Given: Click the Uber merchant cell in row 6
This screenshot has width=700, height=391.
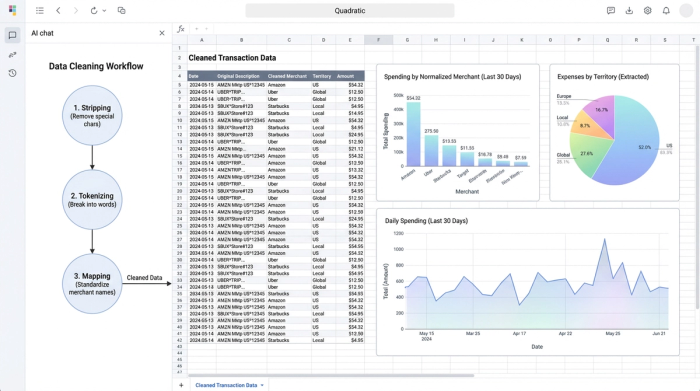Looking at the screenshot, I should (x=289, y=92).
